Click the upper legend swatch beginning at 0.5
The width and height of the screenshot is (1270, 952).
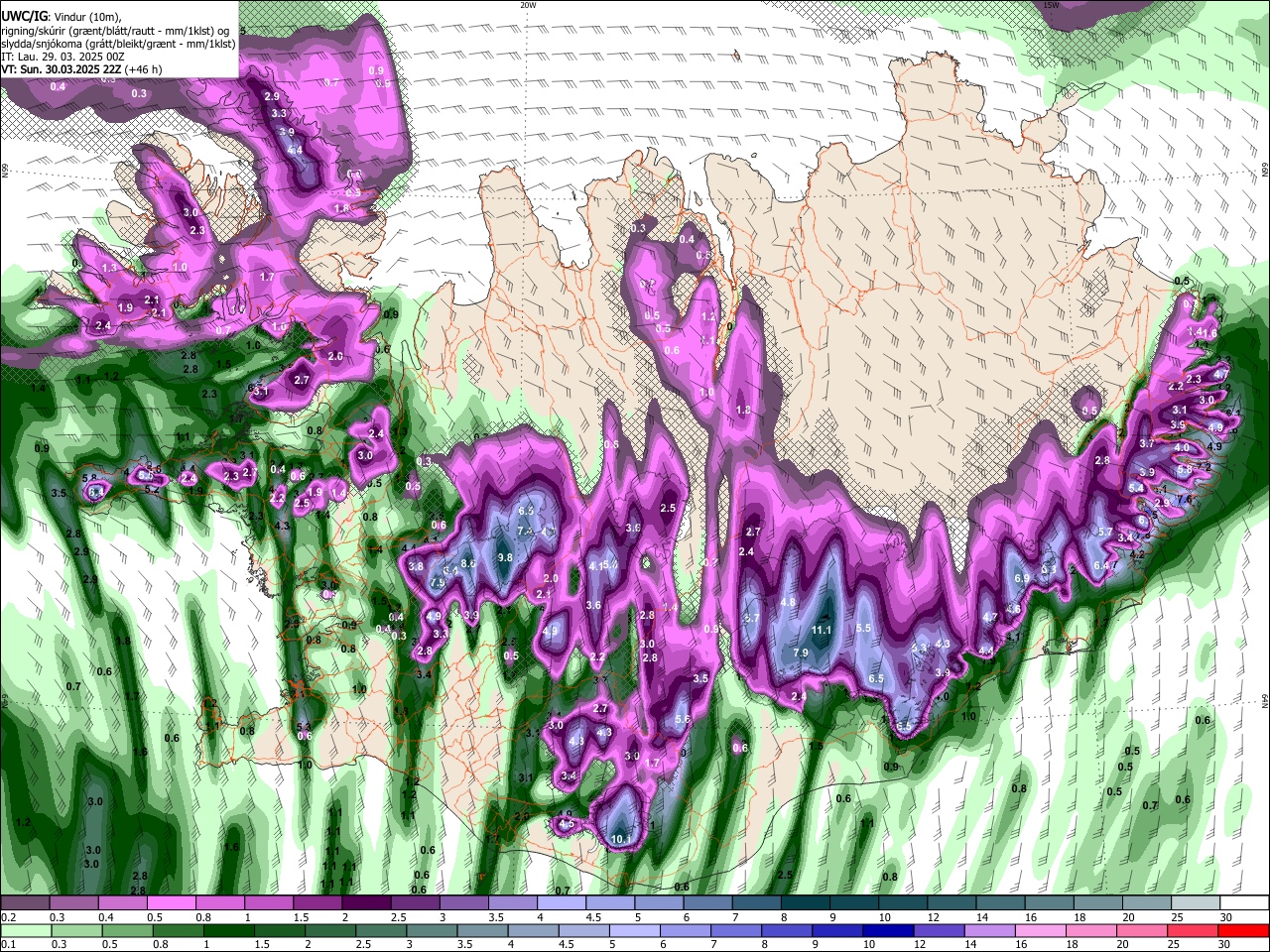pos(171,903)
